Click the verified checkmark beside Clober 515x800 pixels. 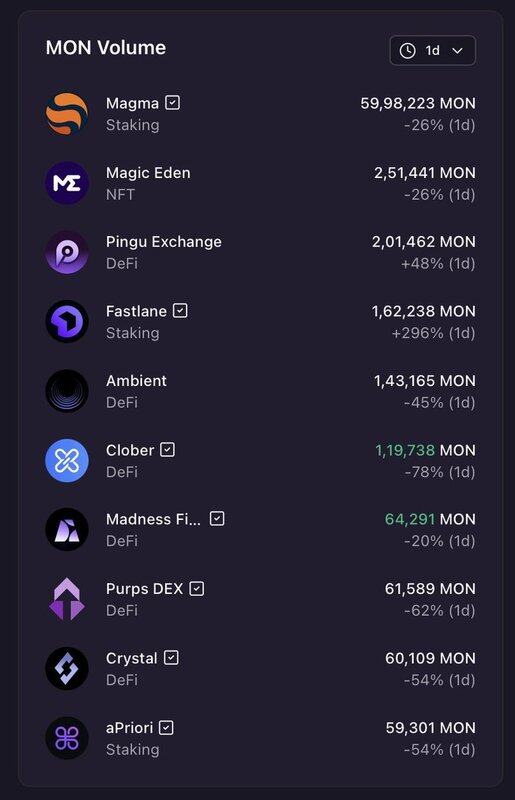click(167, 449)
